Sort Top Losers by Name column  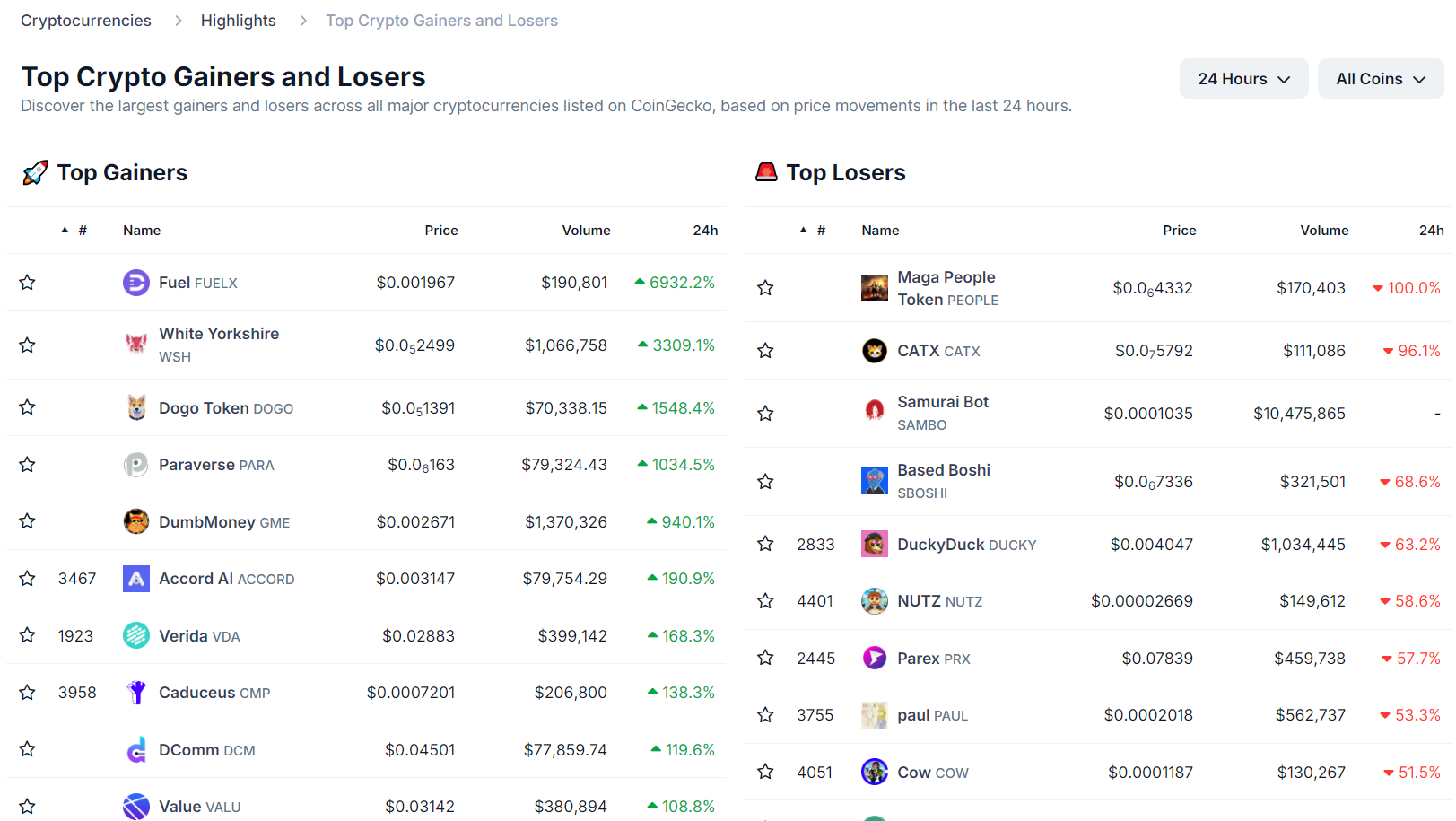880,231
